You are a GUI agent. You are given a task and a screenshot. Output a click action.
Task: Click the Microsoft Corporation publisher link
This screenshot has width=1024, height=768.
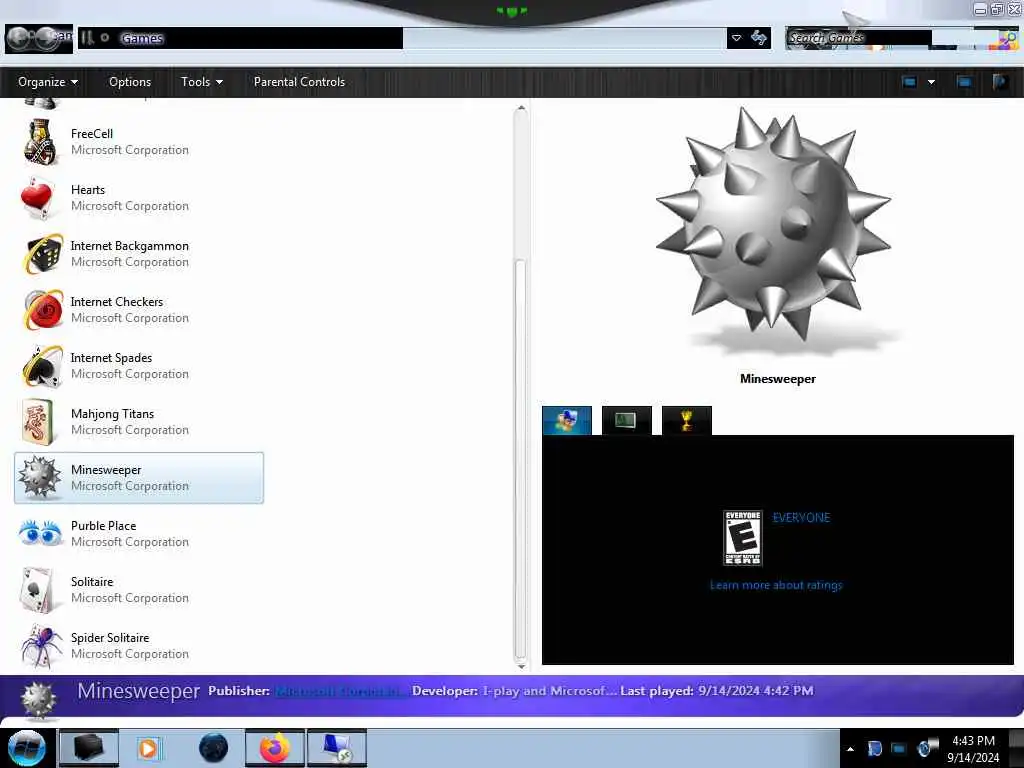341,691
